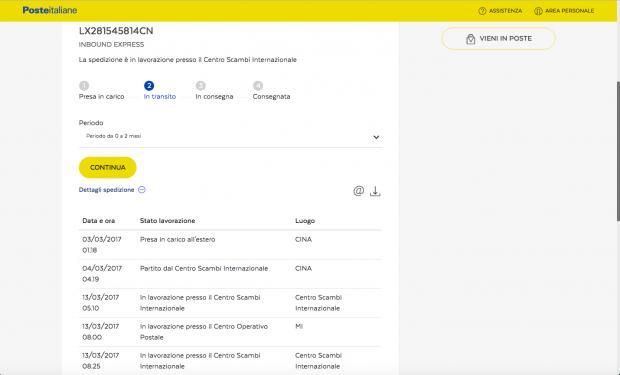Open Area Personale user icon
620x375 pixels.
[x=538, y=11]
